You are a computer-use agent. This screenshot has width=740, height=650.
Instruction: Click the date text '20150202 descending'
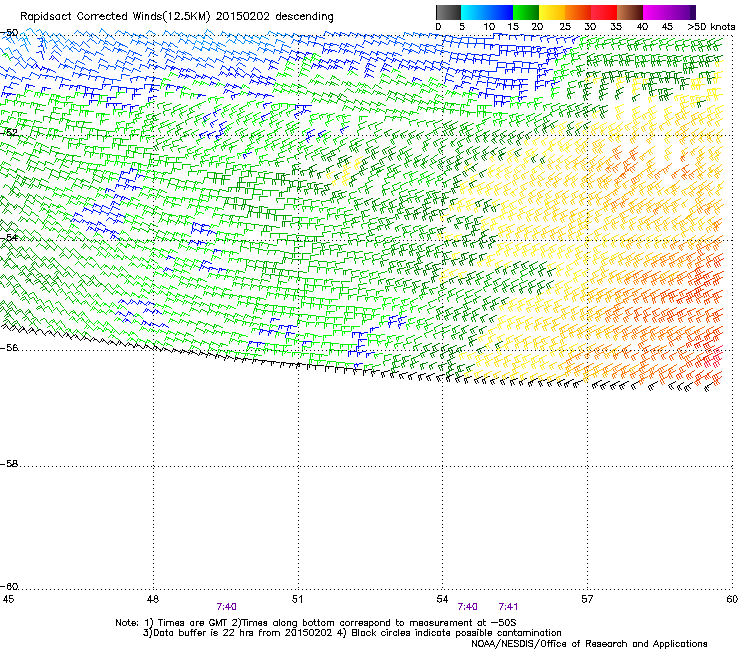pos(274,16)
